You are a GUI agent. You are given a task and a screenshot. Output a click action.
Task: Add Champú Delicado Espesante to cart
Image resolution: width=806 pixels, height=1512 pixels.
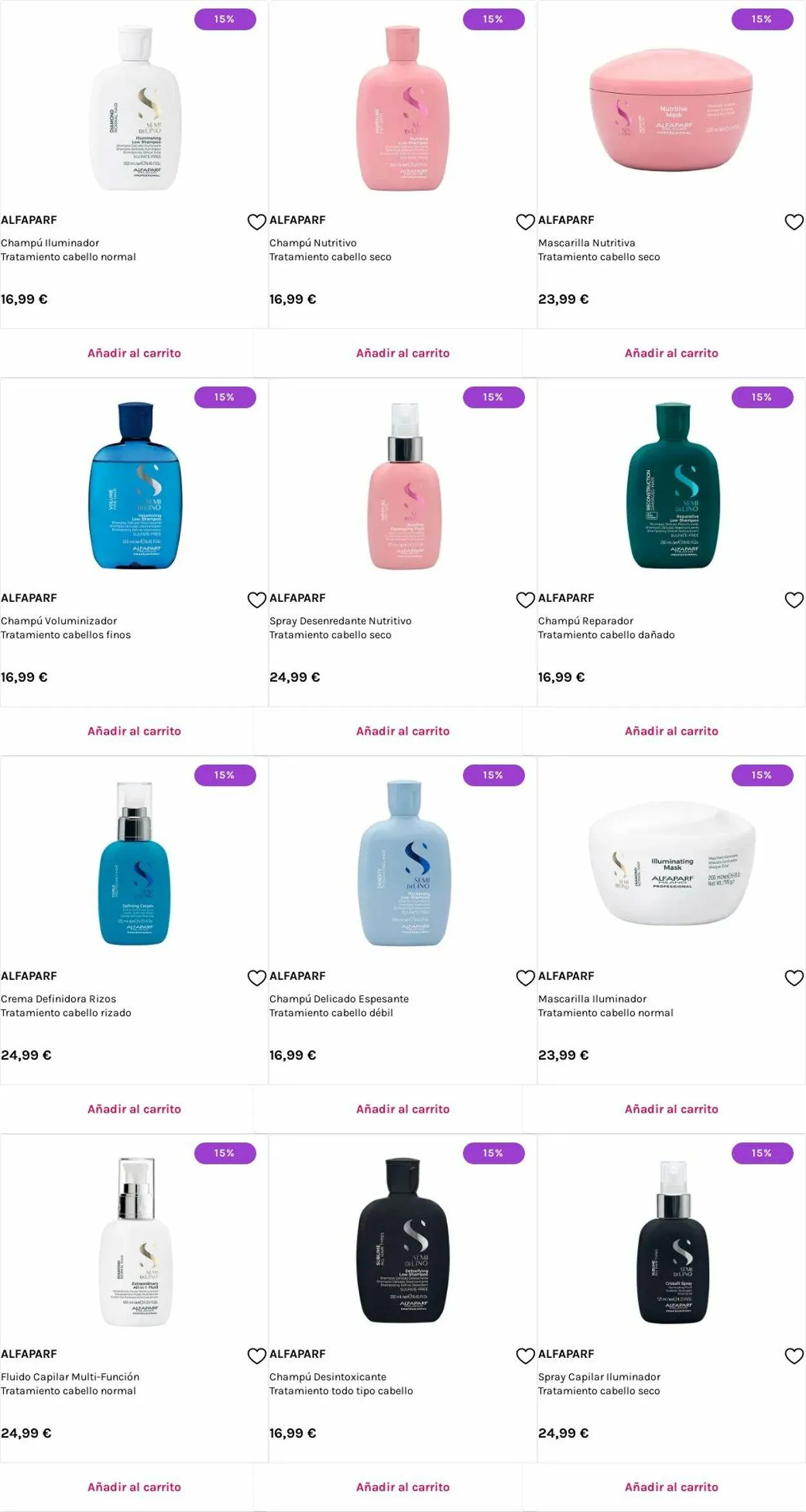pos(403,1109)
